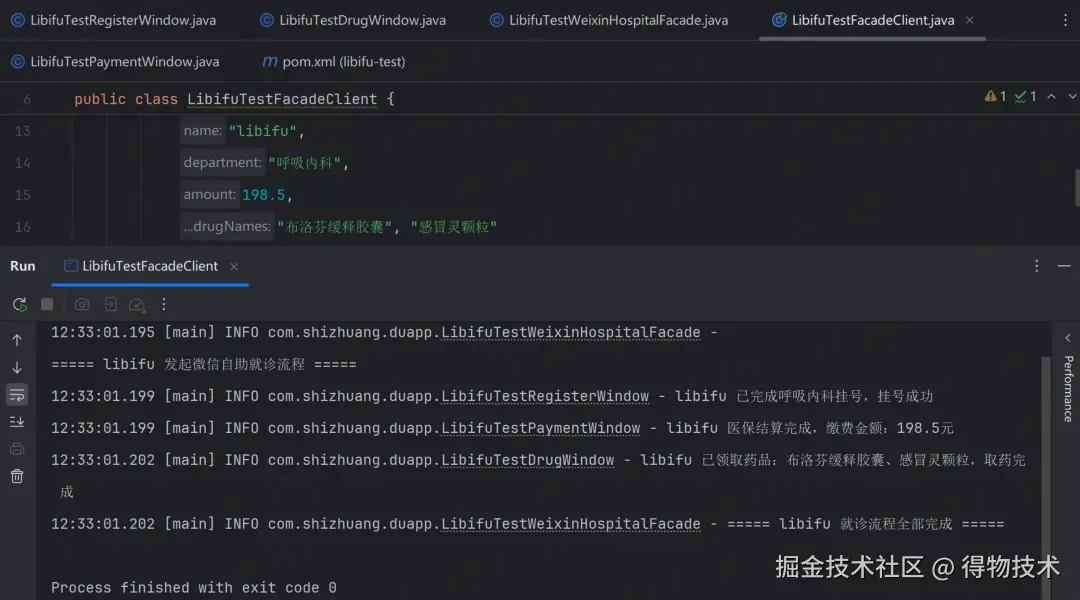The width and height of the screenshot is (1080, 600).
Task: Open the LibifuTestRegisterWindow link in console
Action: point(545,396)
